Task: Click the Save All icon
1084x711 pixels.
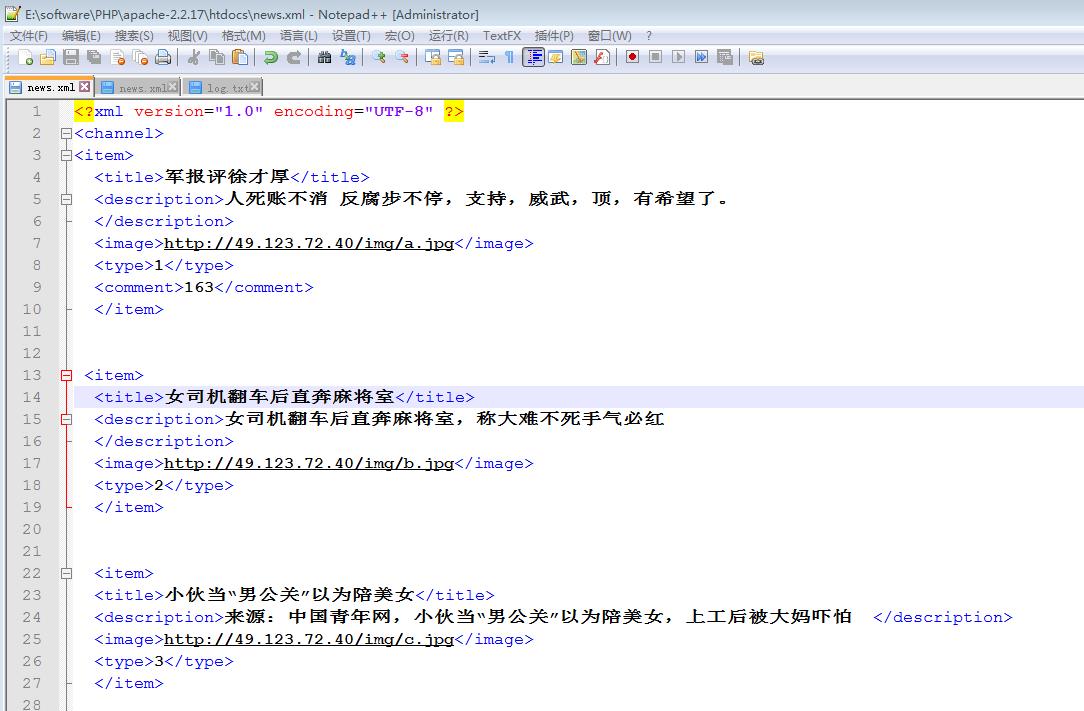Action: pyautogui.click(x=93, y=57)
